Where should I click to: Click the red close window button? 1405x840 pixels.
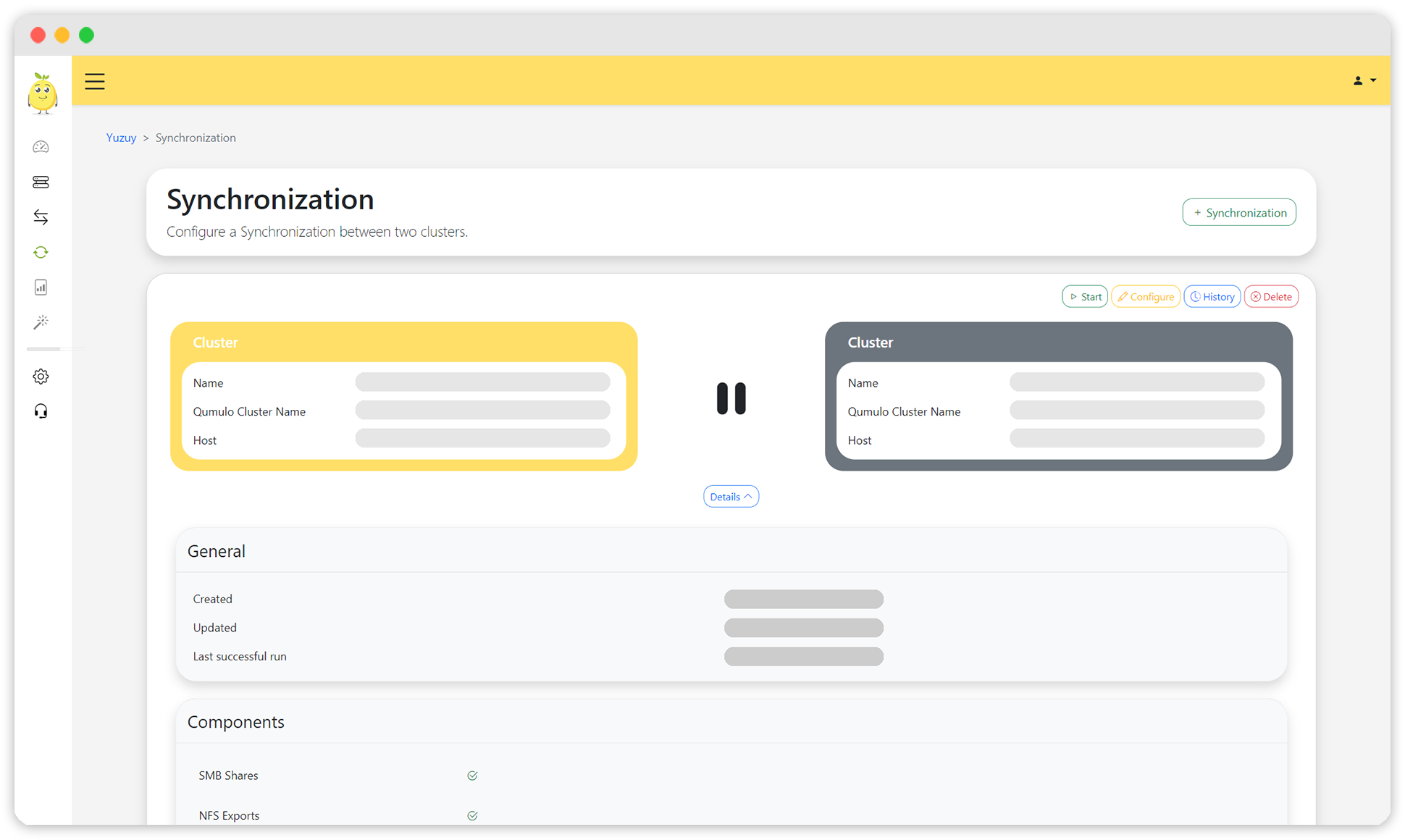[38, 35]
